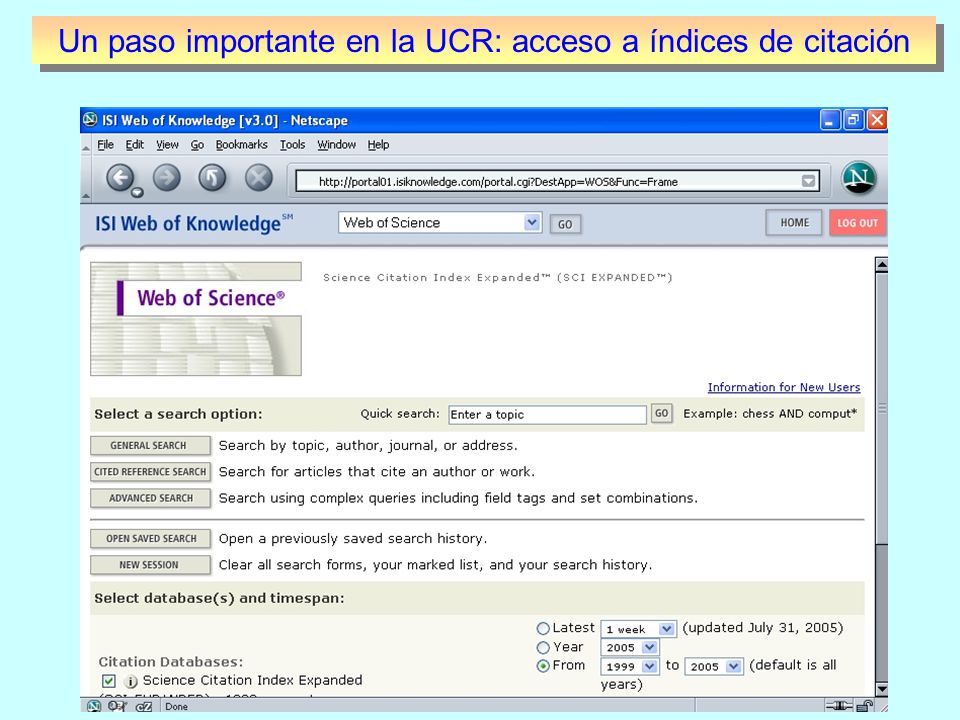
Task: Click the page scrollbar down arrow
Action: point(882,689)
